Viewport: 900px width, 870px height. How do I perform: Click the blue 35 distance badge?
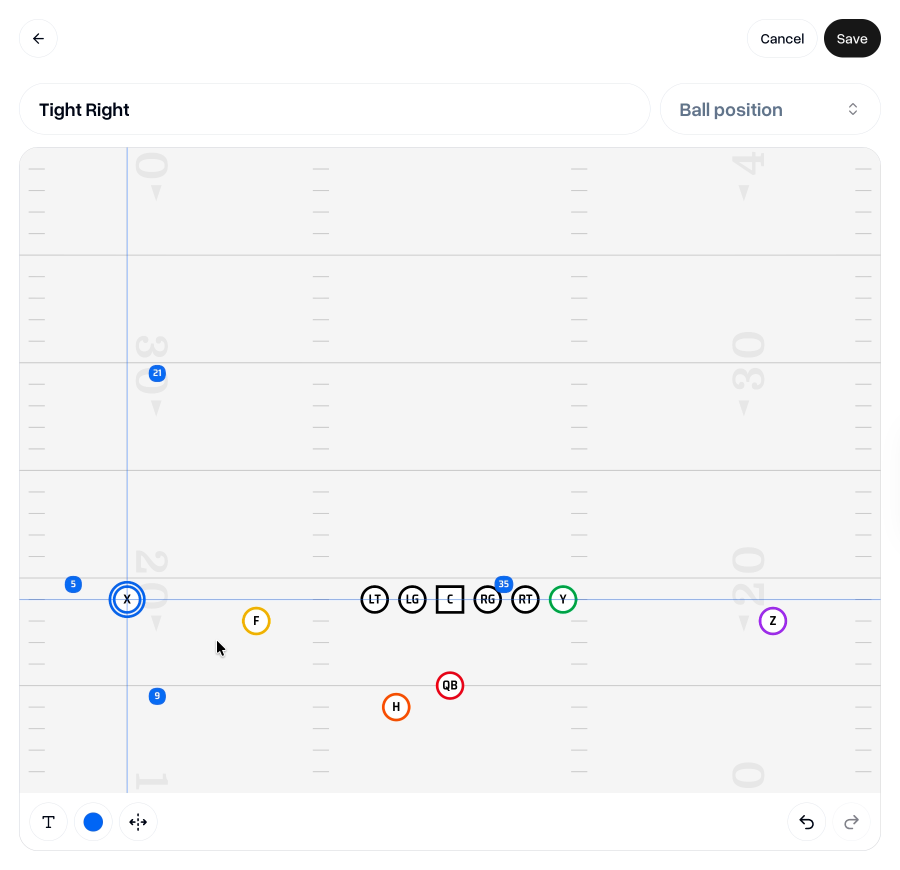point(504,584)
